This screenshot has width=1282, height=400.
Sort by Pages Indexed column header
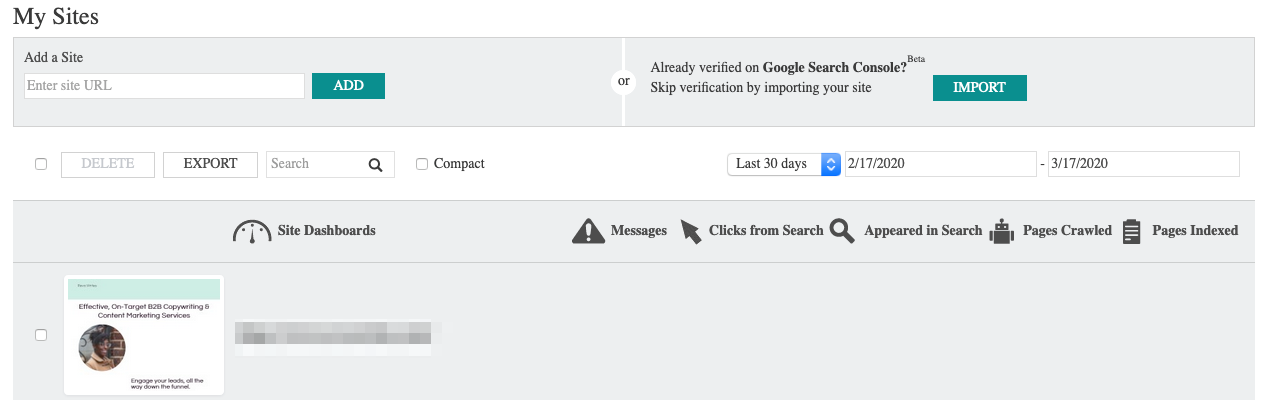pos(1195,231)
